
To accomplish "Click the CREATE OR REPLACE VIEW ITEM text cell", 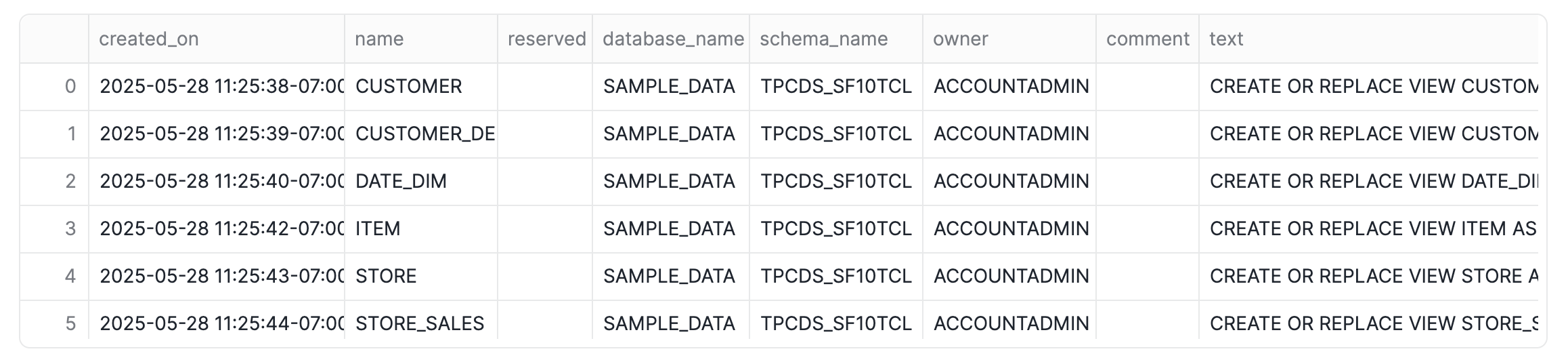I will 1369,229.
